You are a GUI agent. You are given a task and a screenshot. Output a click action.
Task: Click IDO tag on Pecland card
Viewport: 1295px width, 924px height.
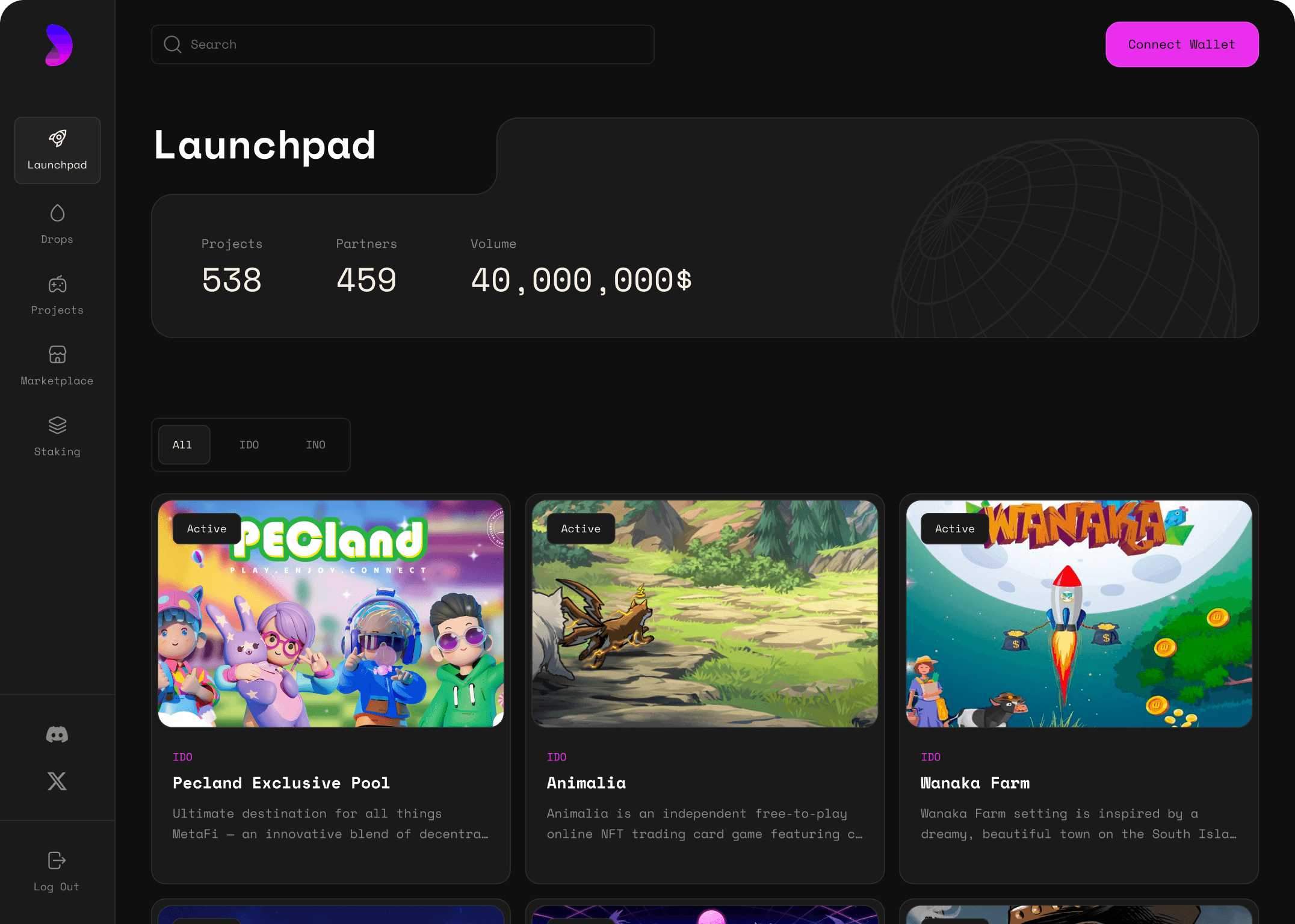coord(182,757)
